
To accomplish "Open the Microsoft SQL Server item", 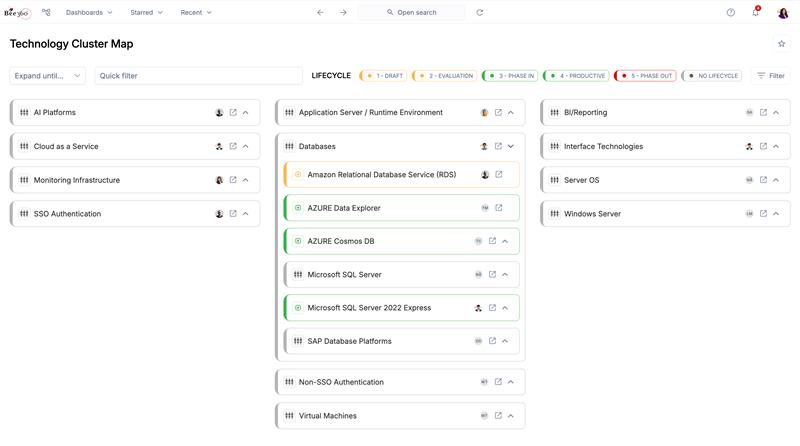I will [344, 275].
